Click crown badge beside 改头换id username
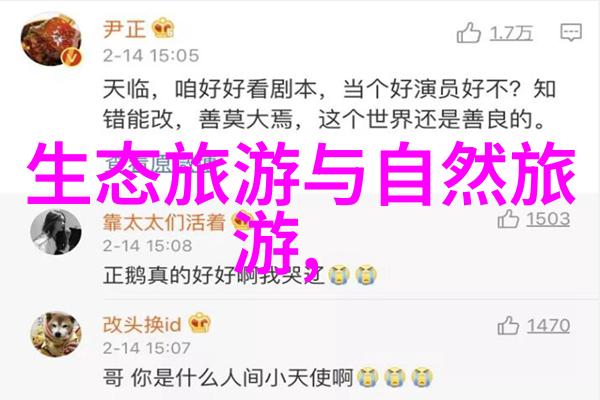 pyautogui.click(x=200, y=322)
